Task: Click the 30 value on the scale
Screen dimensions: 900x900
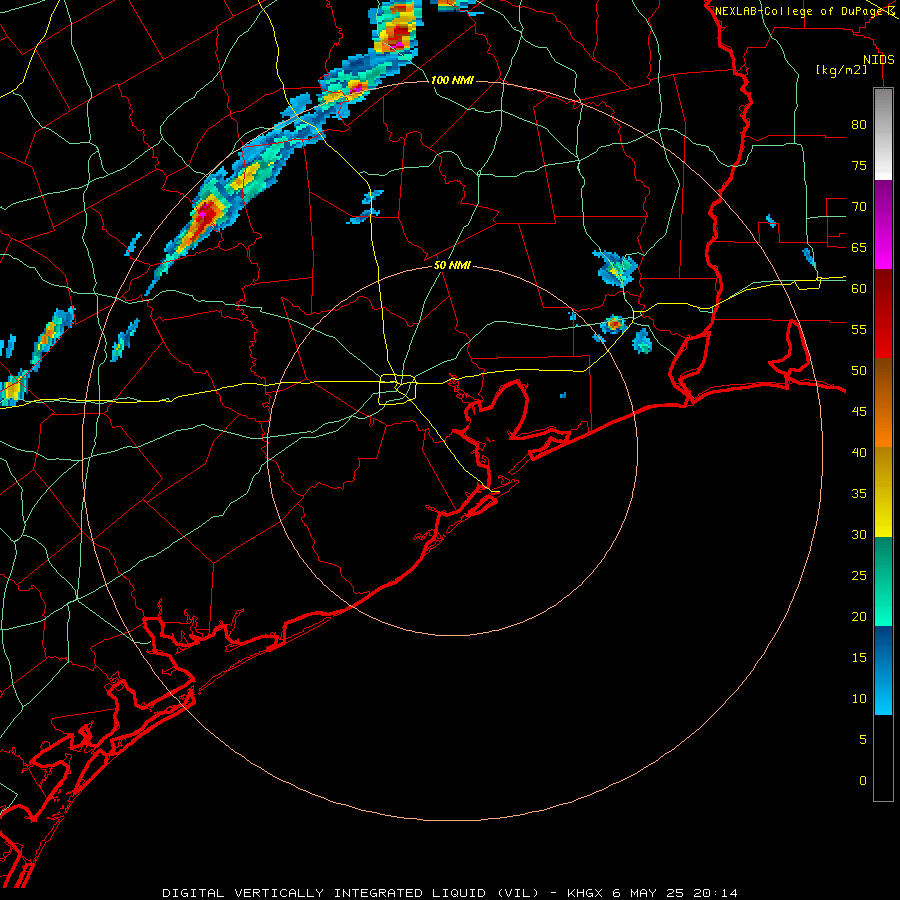Action: pyautogui.click(x=859, y=534)
